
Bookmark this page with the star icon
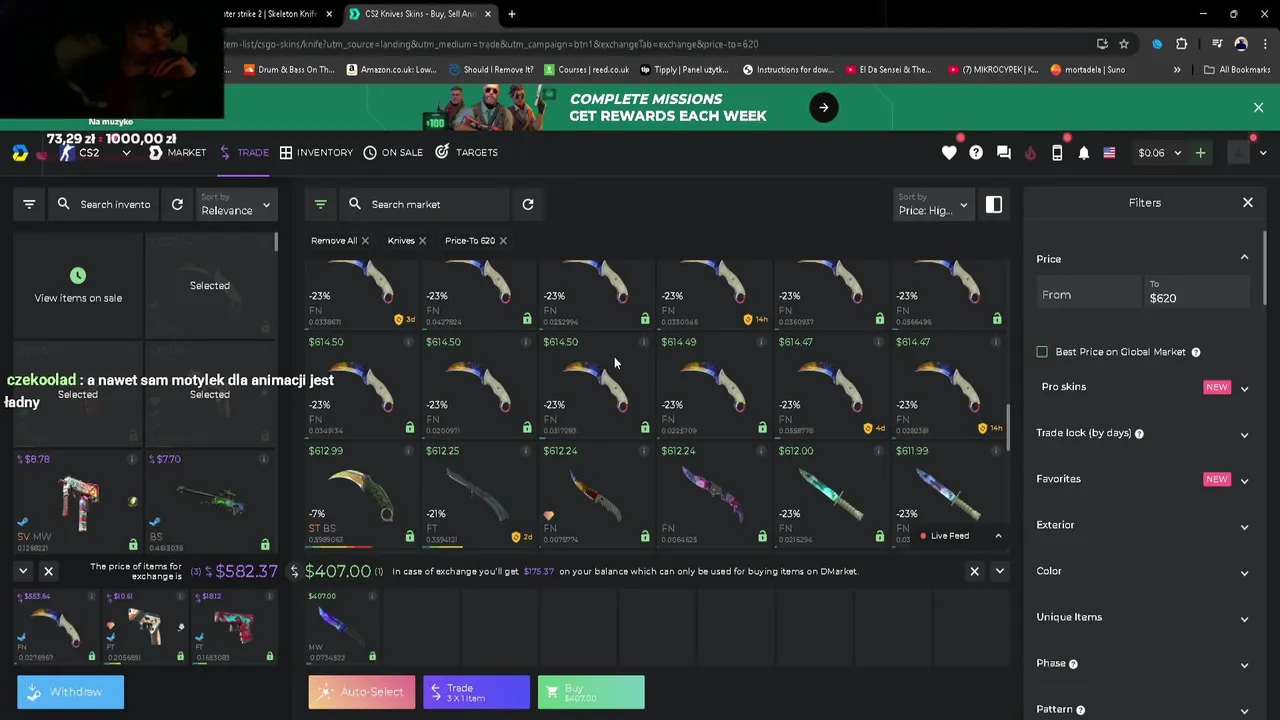point(1124,44)
